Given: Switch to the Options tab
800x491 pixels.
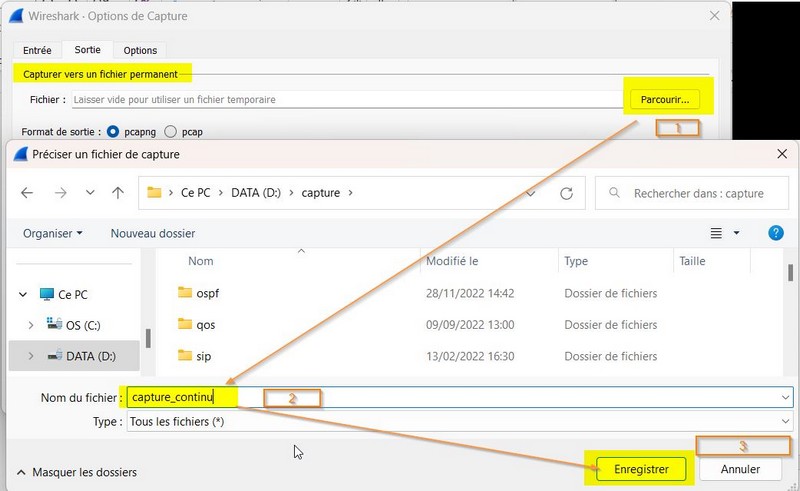Looking at the screenshot, I should coord(140,50).
